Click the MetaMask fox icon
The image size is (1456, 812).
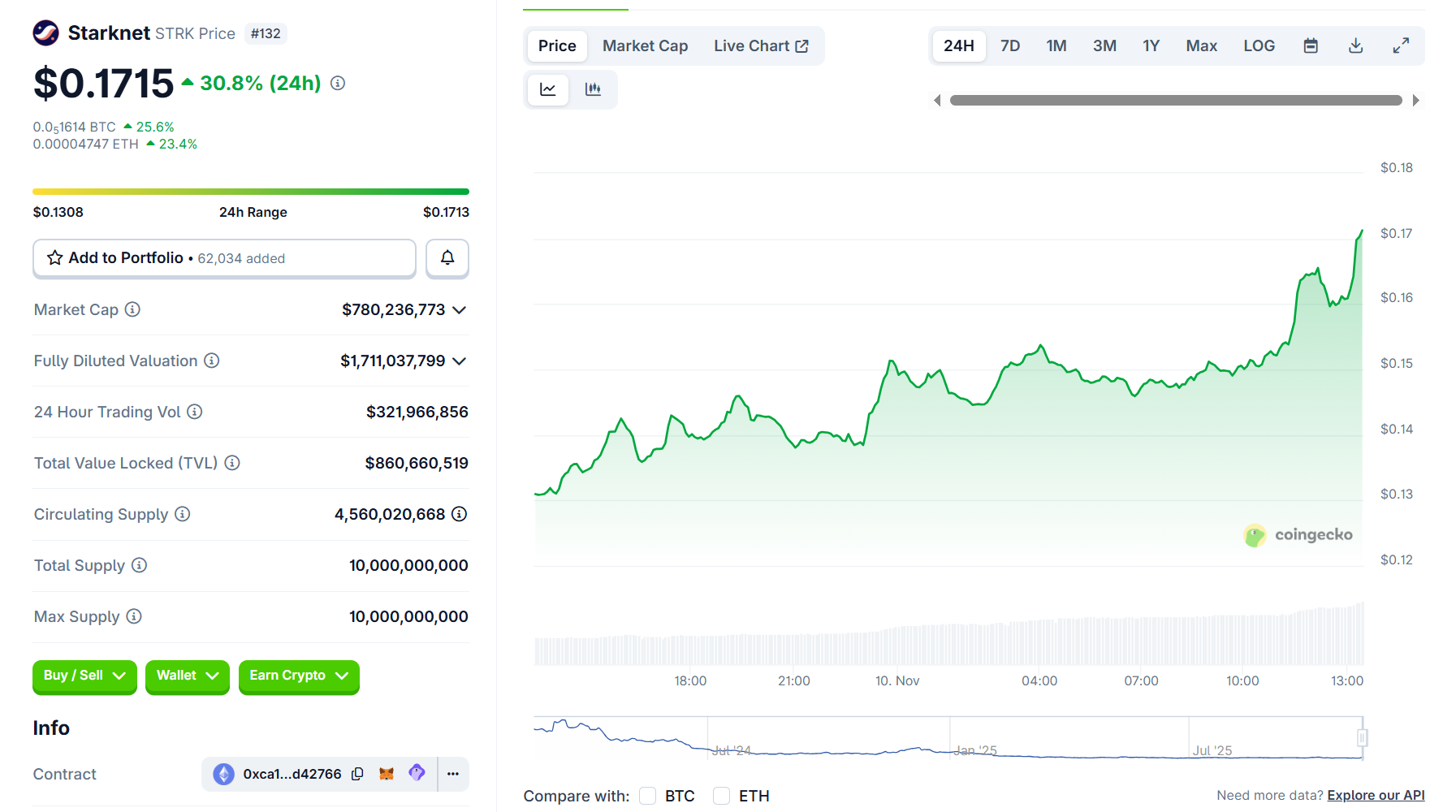pyautogui.click(x=387, y=774)
